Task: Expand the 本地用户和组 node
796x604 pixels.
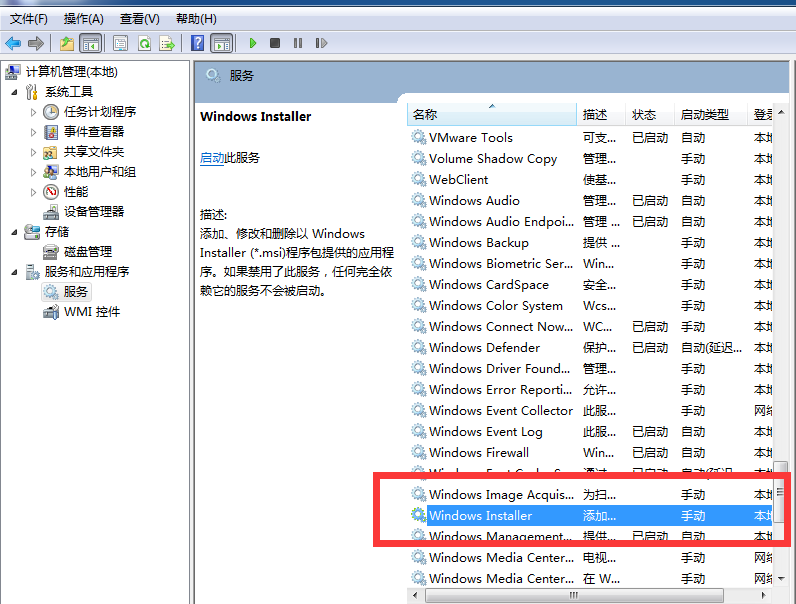Action: pos(34,173)
